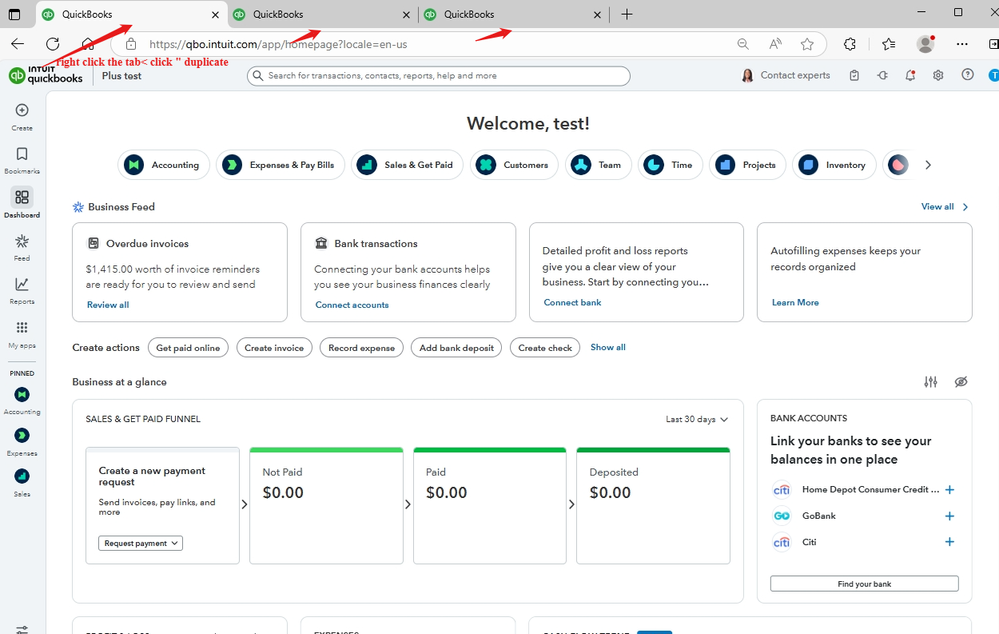Open a new browser tab
This screenshot has height=634, width=999.
click(x=627, y=14)
